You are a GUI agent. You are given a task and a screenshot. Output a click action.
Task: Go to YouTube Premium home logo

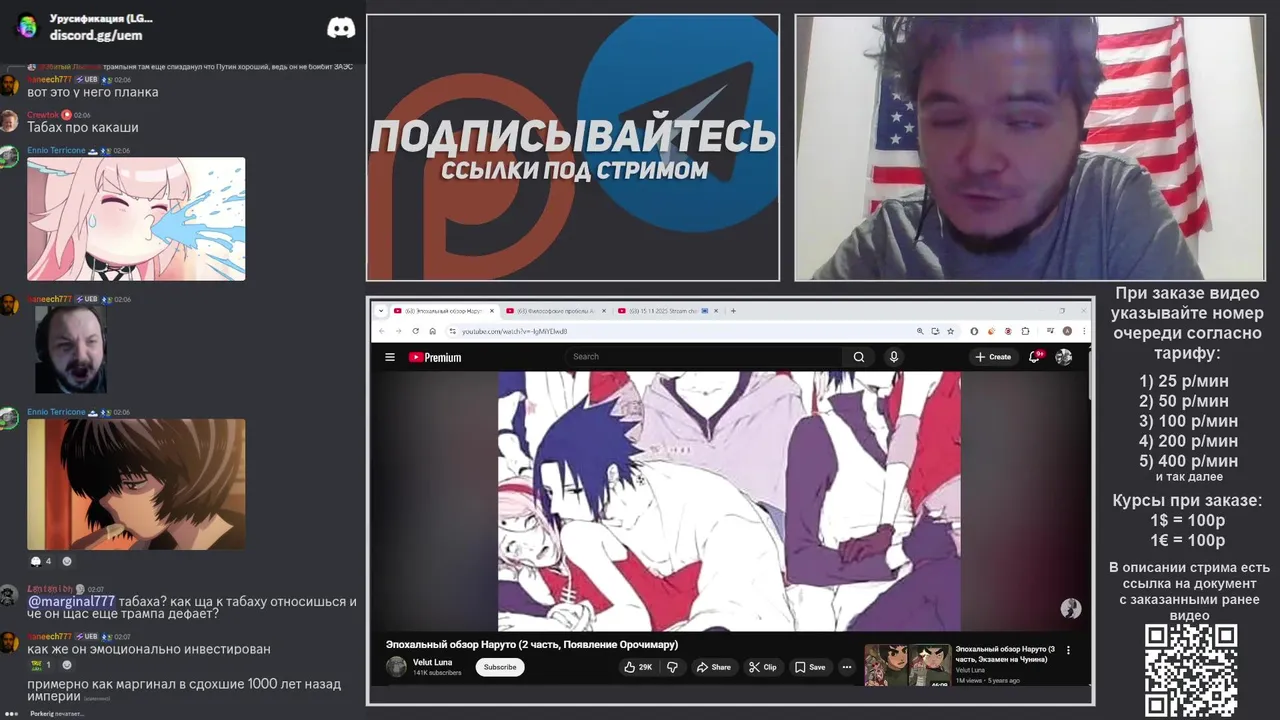pyautogui.click(x=435, y=357)
